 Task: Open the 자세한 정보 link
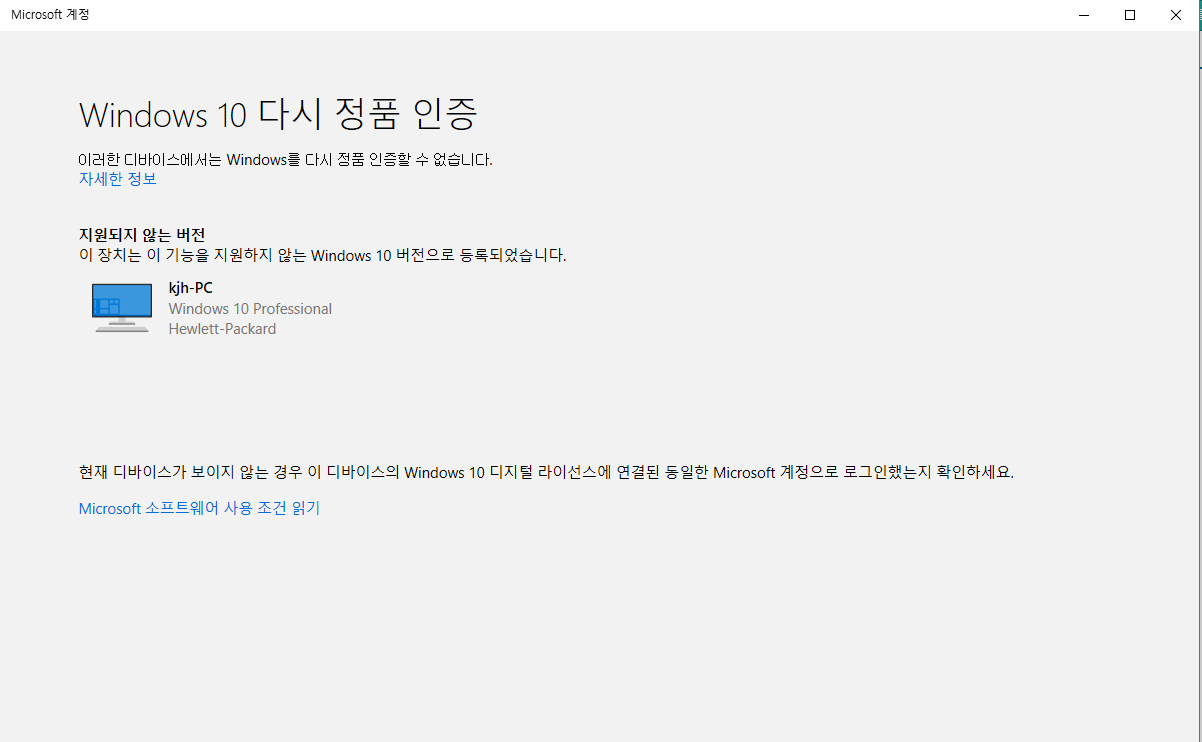click(117, 178)
